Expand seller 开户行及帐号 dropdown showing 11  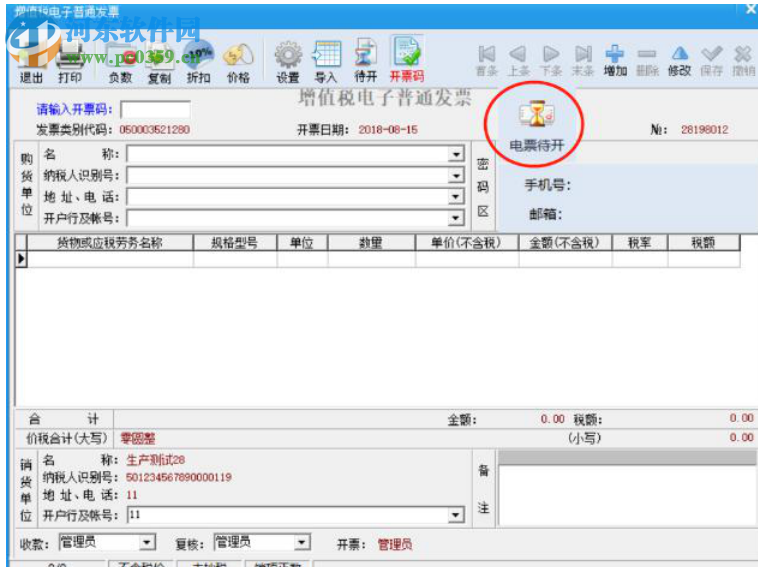click(x=455, y=515)
